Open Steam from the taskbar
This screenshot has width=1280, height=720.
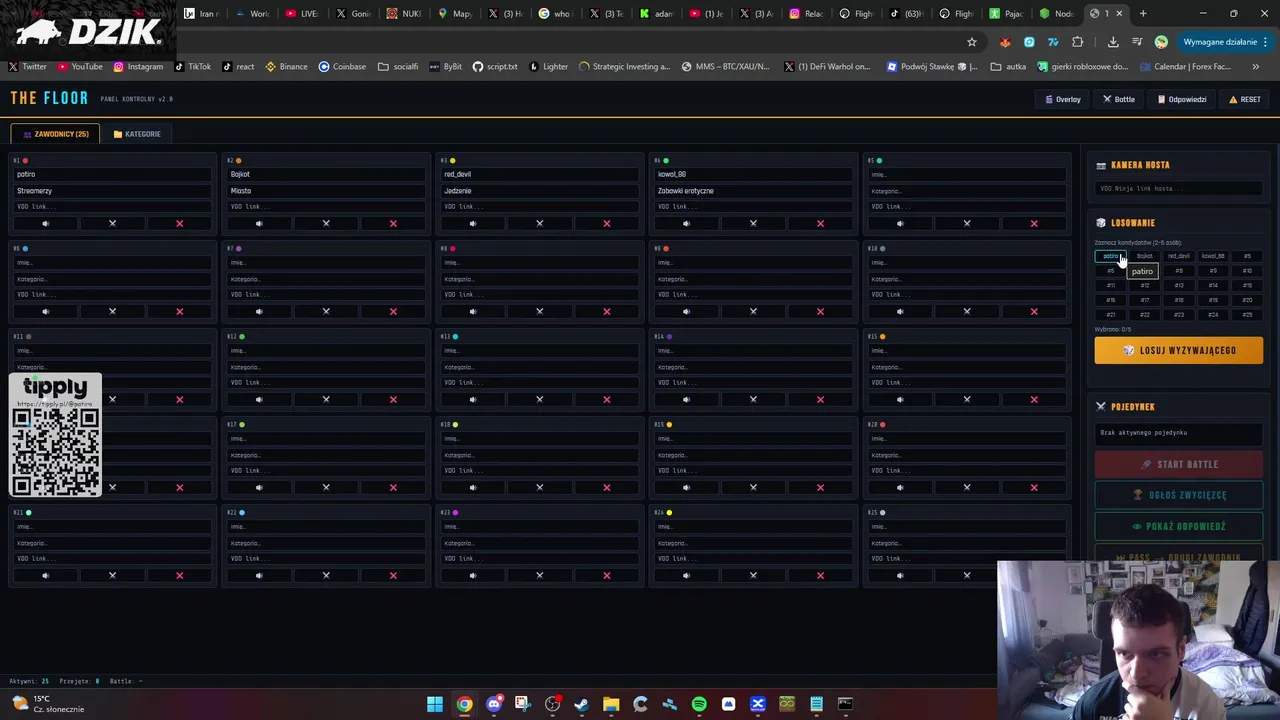[x=582, y=704]
